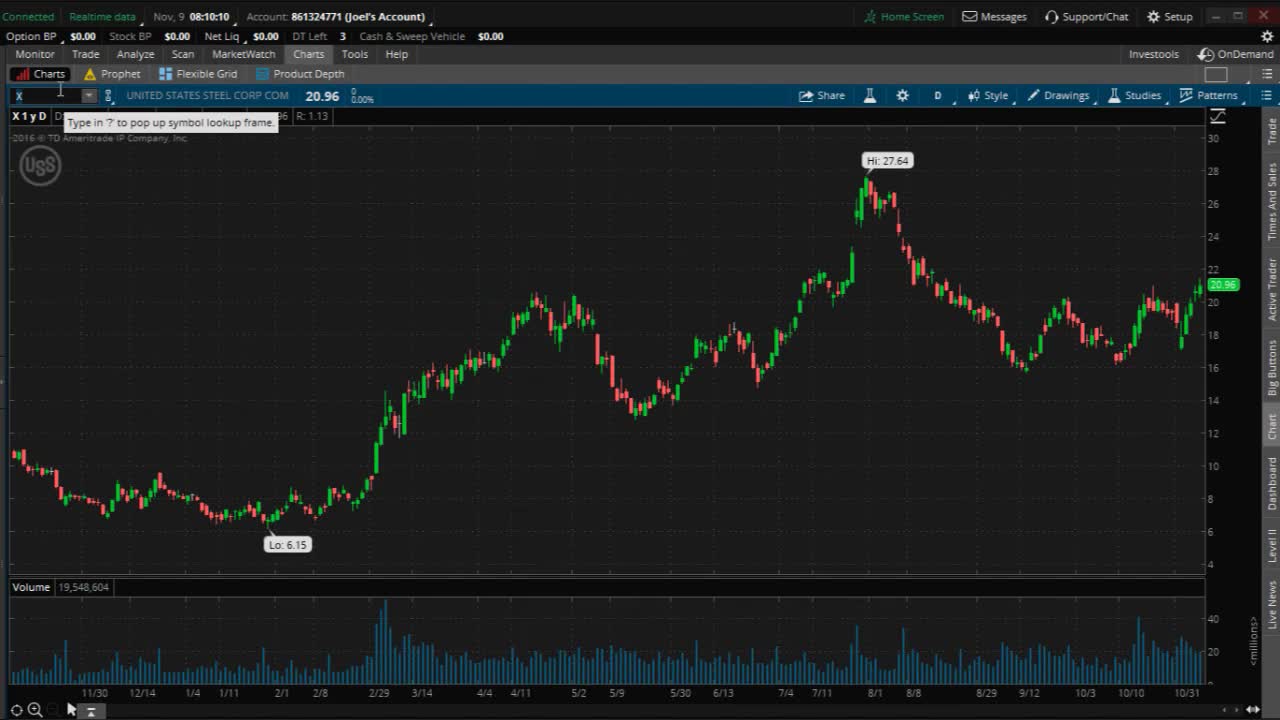
Task: Click the Connected status indicator
Action: coord(28,17)
